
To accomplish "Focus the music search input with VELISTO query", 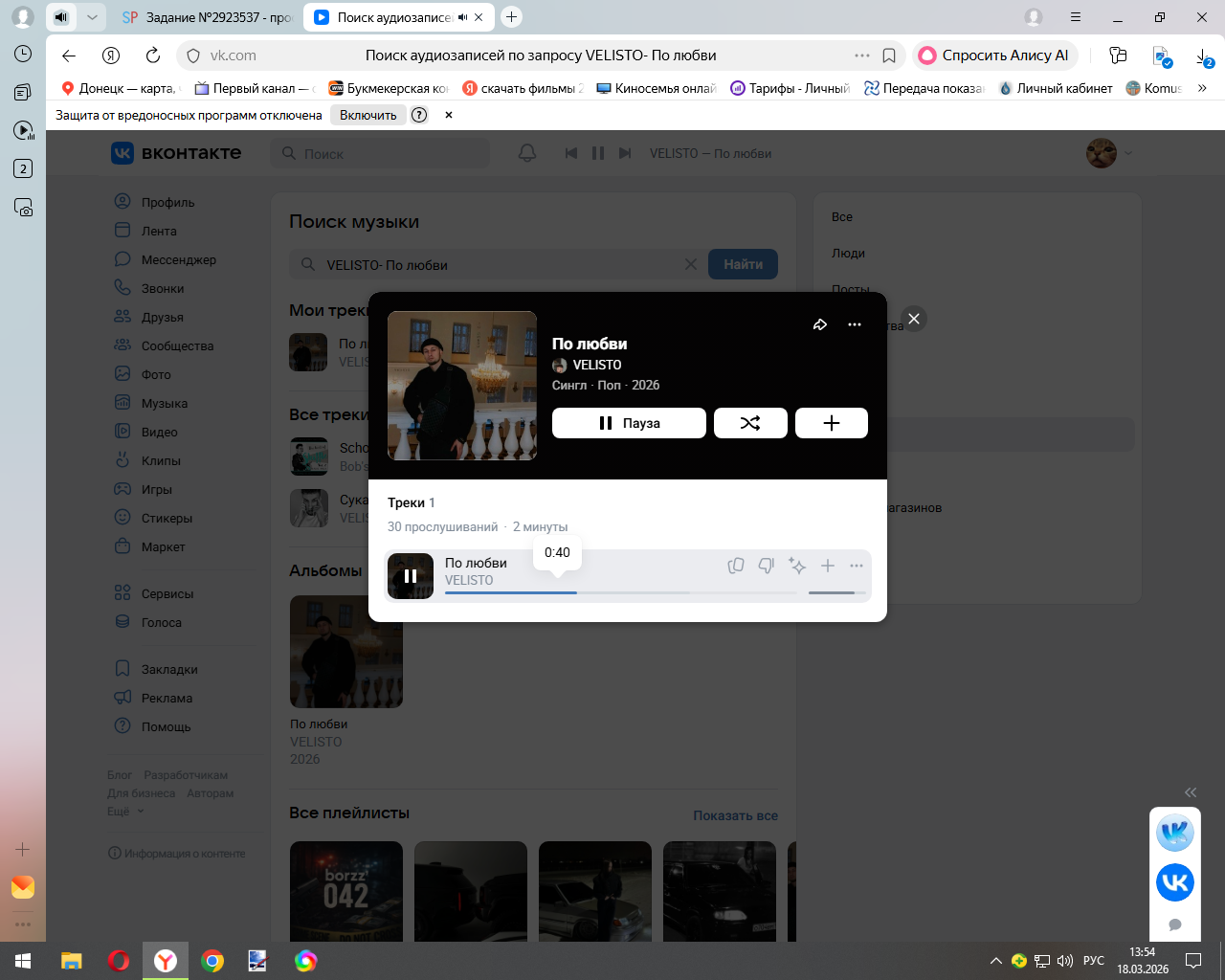I will pos(498,264).
